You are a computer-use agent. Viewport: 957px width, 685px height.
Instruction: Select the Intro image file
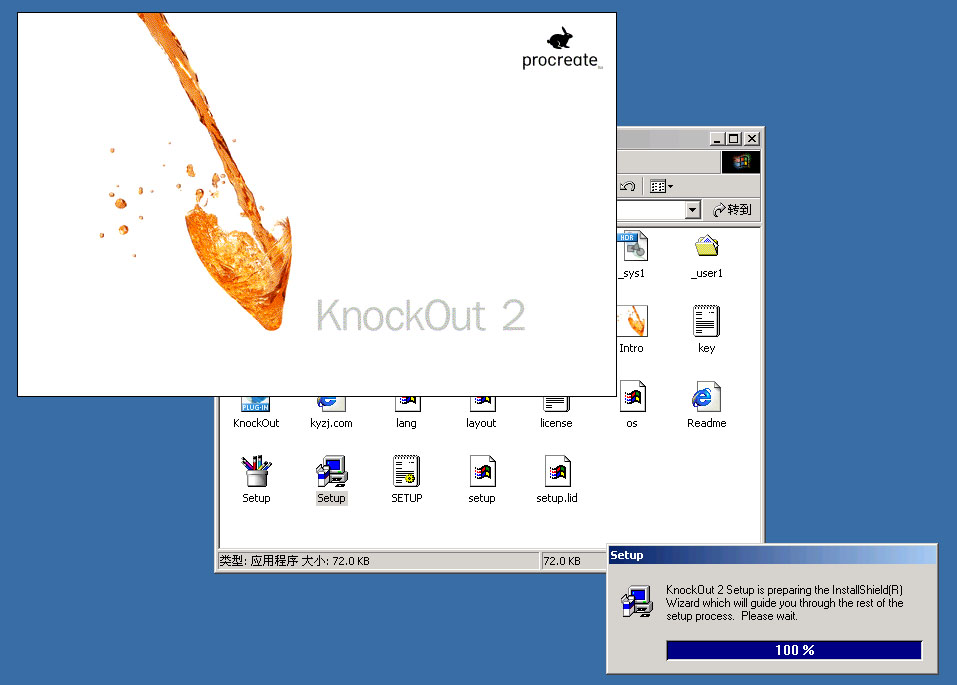click(633, 321)
